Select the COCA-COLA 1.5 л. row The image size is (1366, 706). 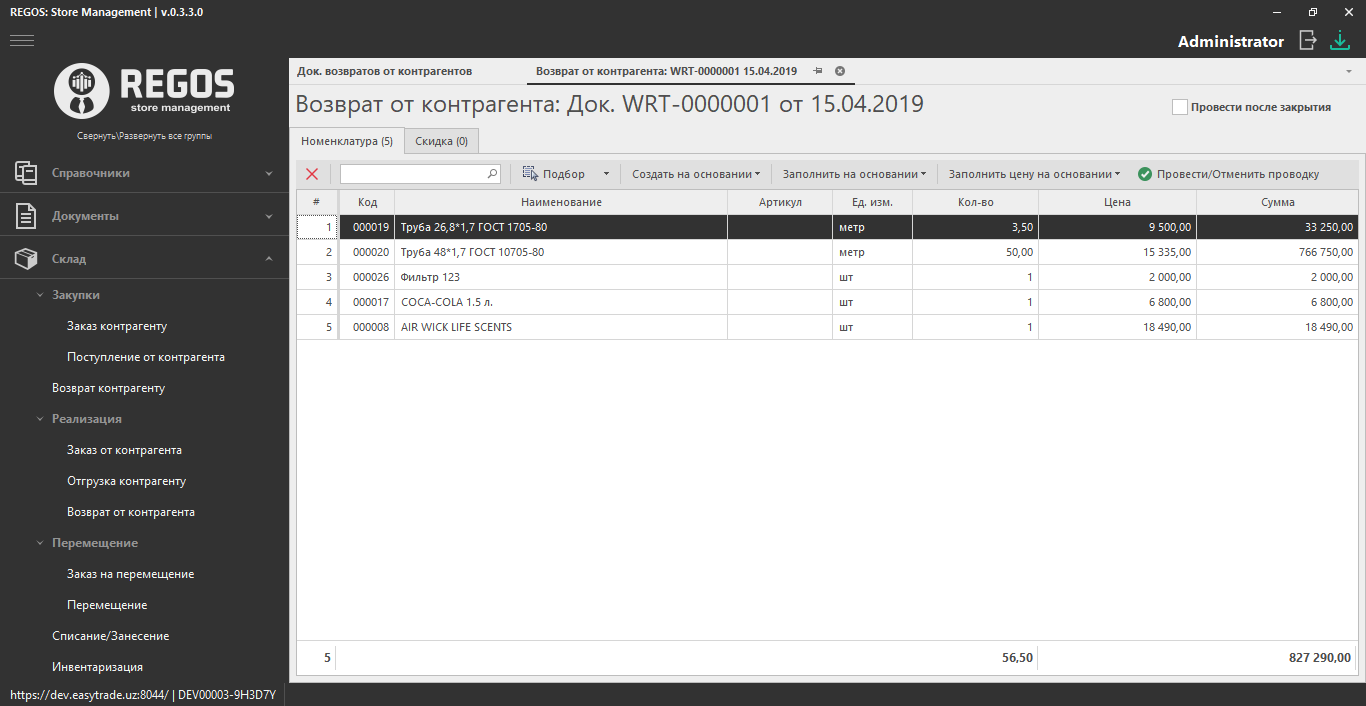(x=560, y=302)
